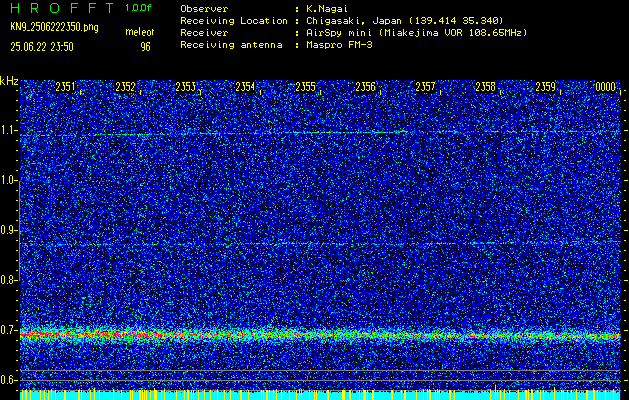
Task: Select observer name K.Nagai
Action: coord(327,9)
